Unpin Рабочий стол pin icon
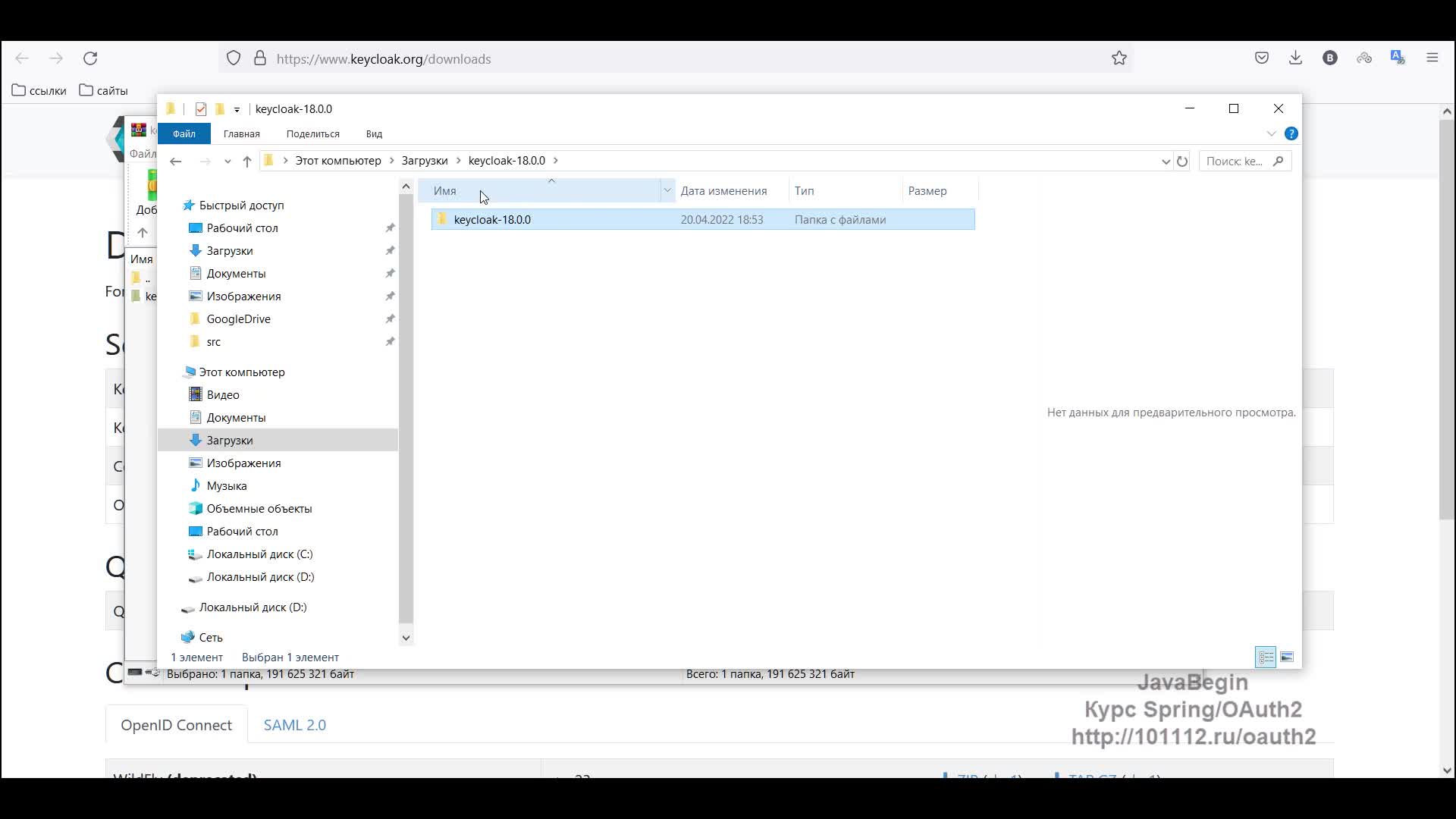 click(x=390, y=228)
